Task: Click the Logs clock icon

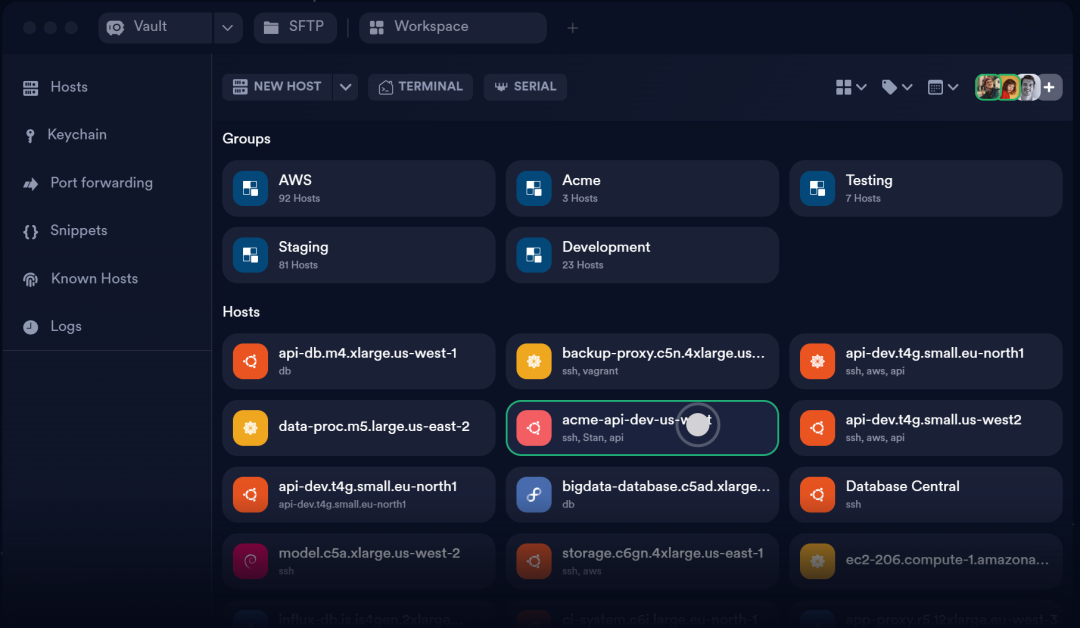Action: click(30, 327)
